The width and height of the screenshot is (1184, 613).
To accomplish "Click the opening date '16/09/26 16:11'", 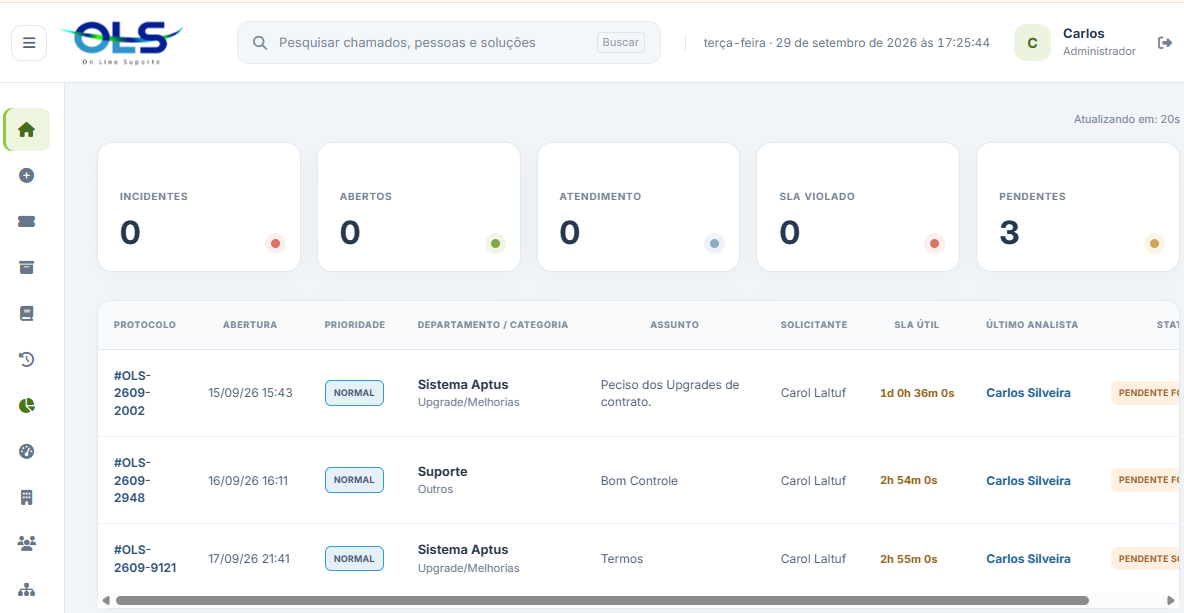I will 248,480.
